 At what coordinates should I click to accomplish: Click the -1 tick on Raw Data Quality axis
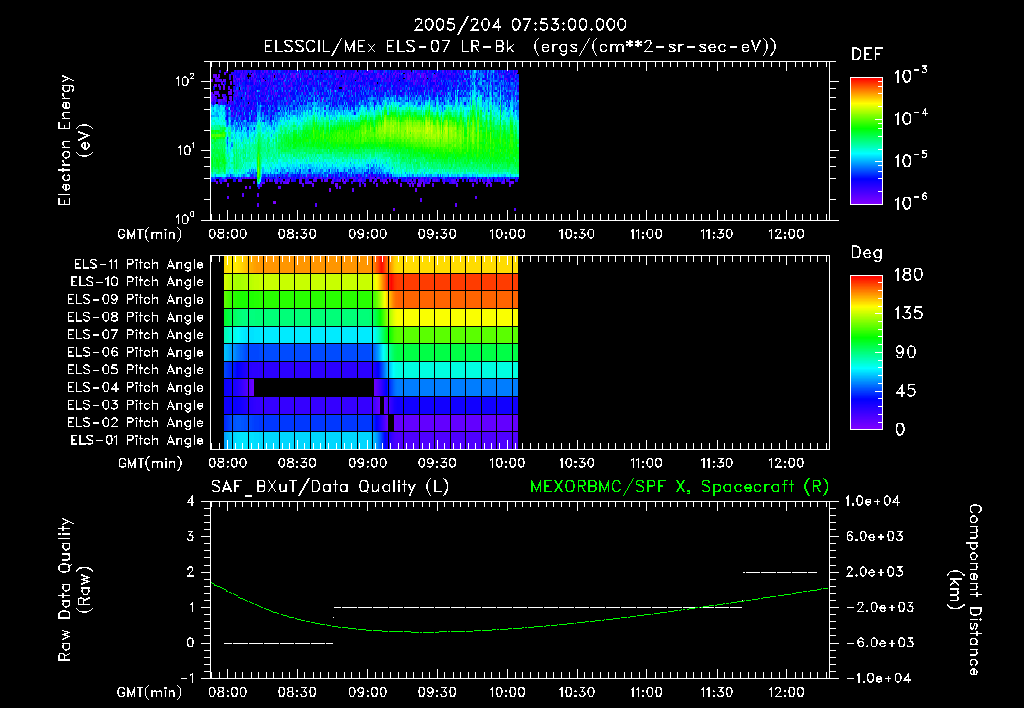188,678
